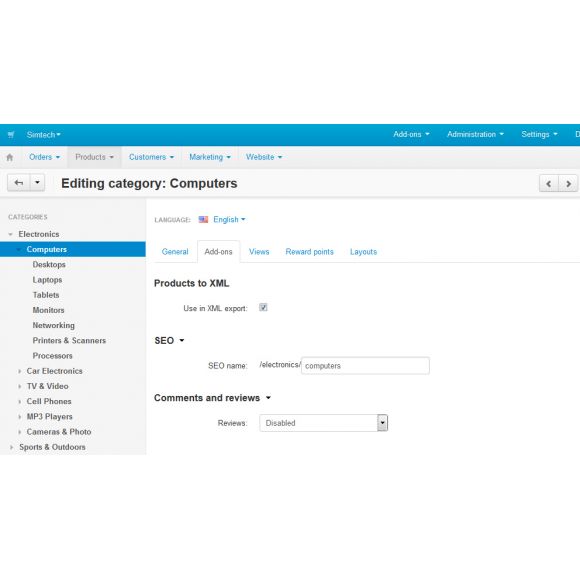Select Electronics in the categories tree
This screenshot has height=580, width=580.
pyautogui.click(x=39, y=235)
